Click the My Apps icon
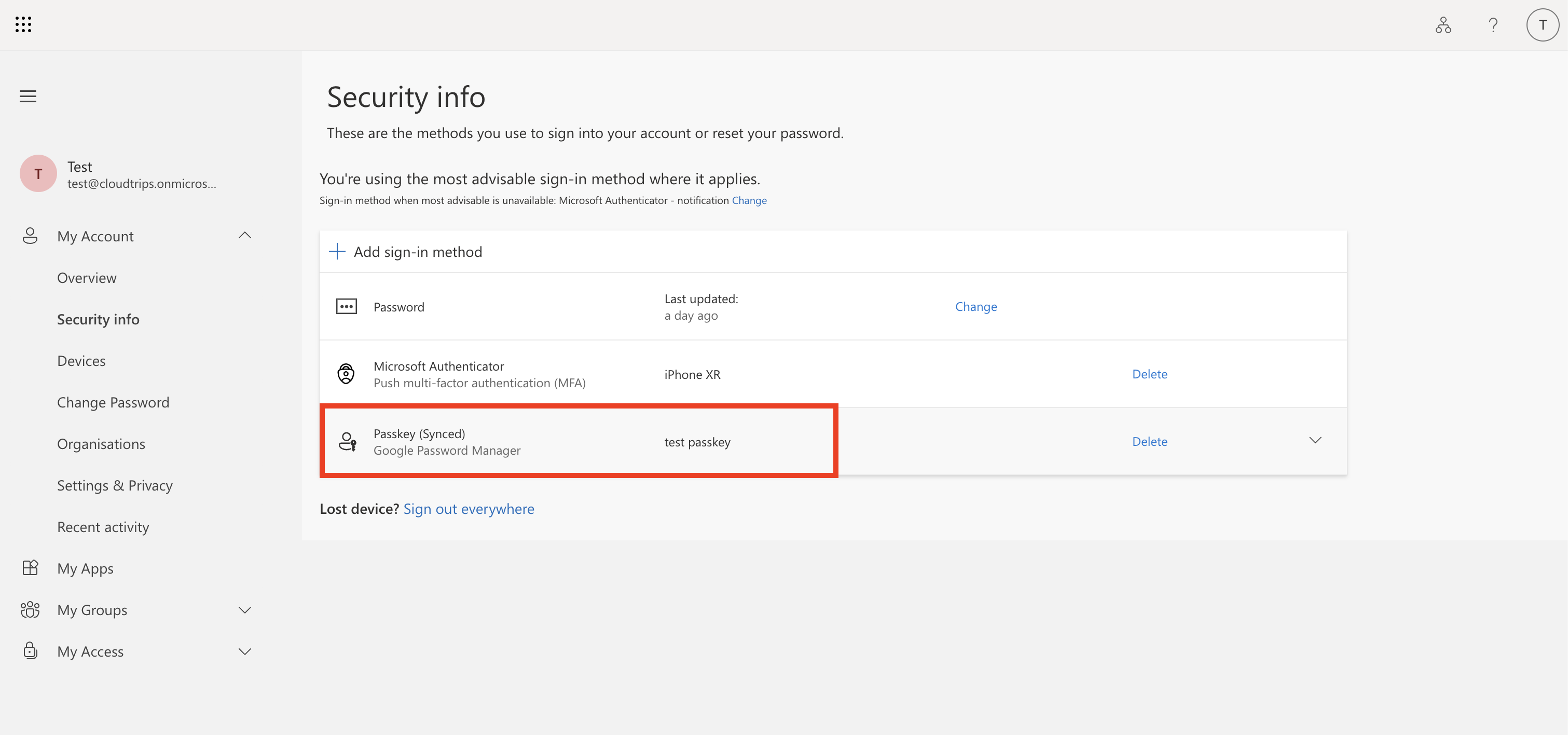 pyautogui.click(x=30, y=567)
